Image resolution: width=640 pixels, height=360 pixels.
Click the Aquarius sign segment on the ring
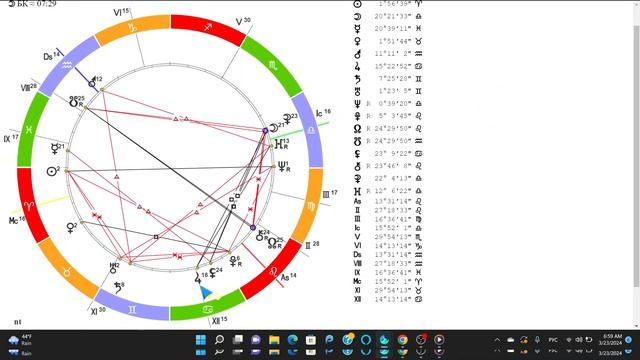click(67, 65)
